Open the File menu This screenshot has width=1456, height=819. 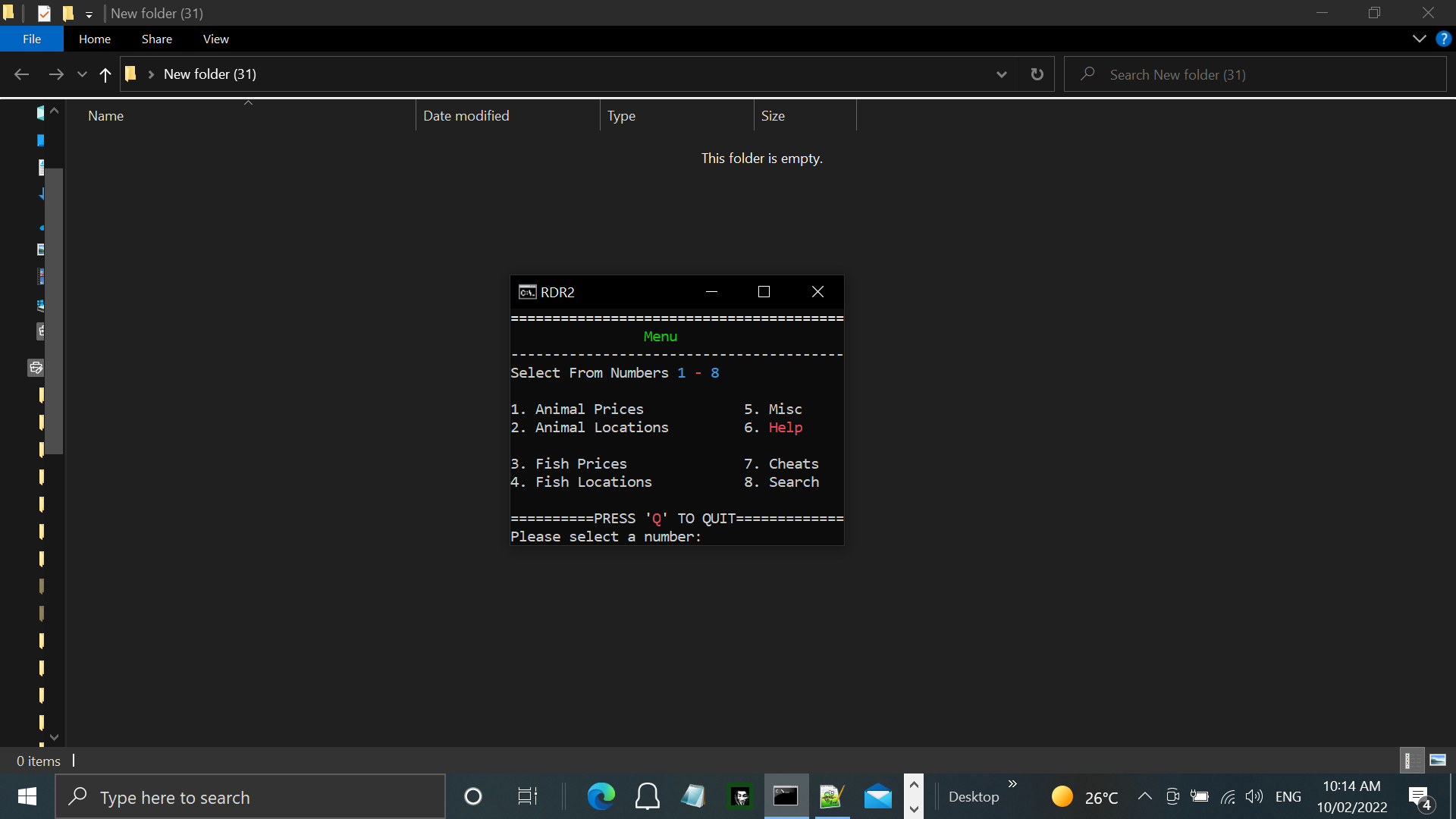[32, 39]
